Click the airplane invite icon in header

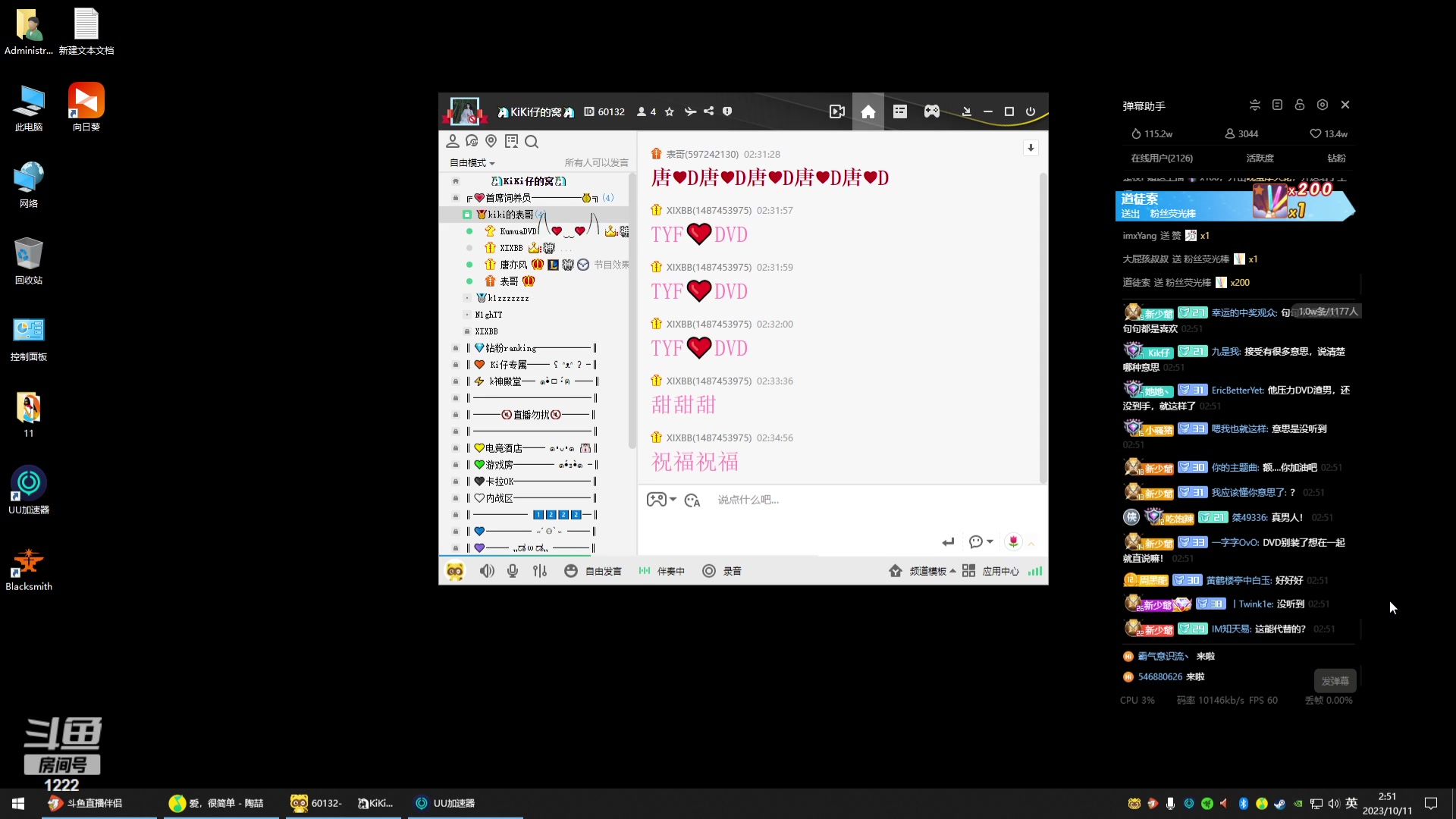pos(690,111)
